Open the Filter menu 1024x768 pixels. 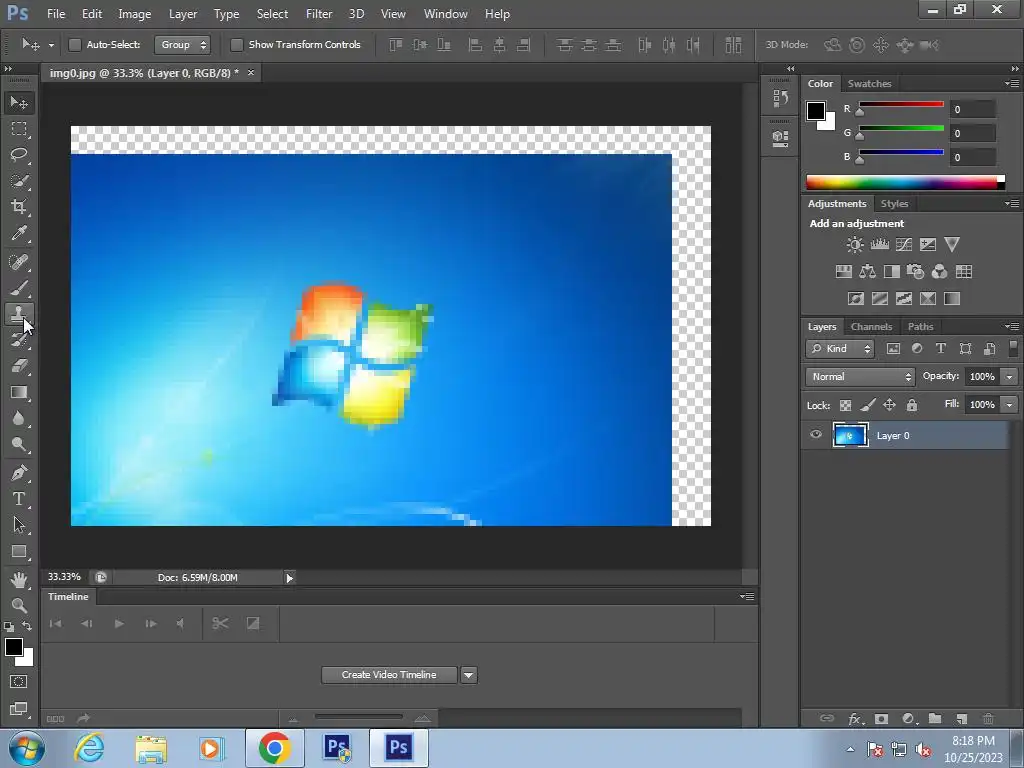pos(319,14)
